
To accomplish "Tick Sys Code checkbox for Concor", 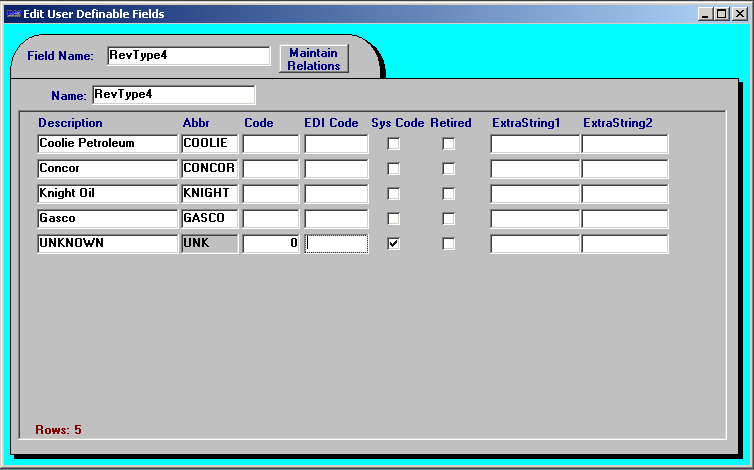I will [393, 168].
